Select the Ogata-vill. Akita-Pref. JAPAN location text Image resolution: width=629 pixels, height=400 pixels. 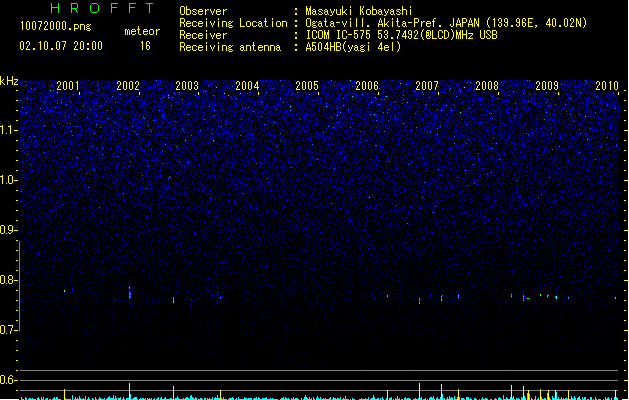click(446, 23)
